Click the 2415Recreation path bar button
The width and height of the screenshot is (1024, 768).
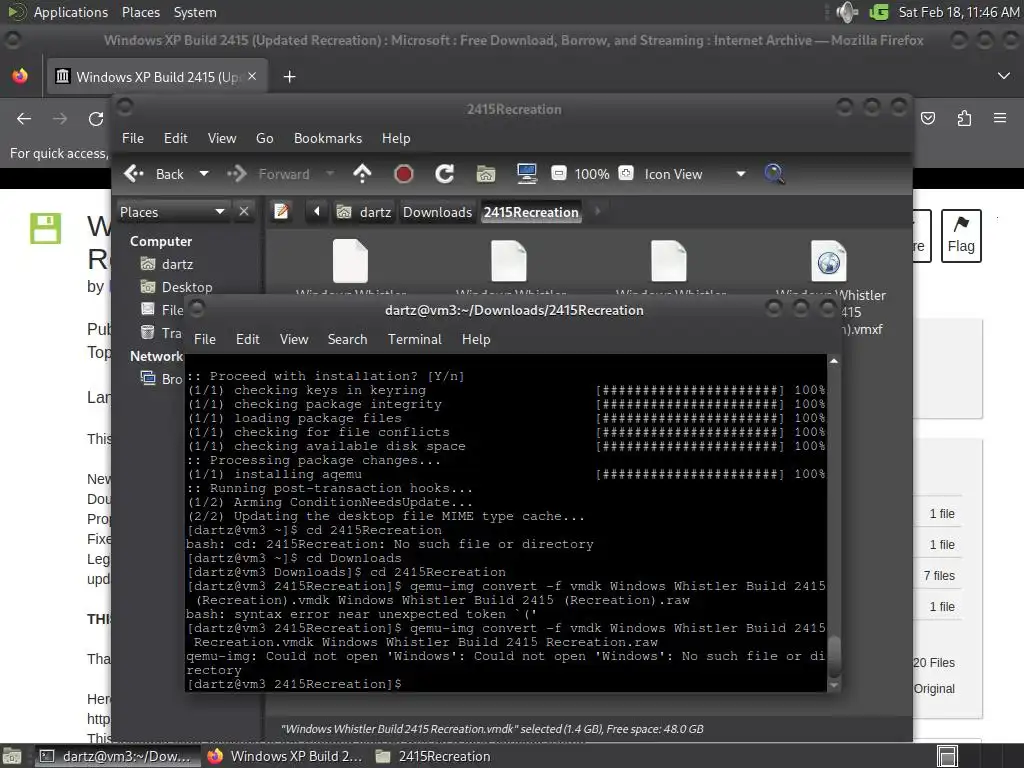pos(531,212)
